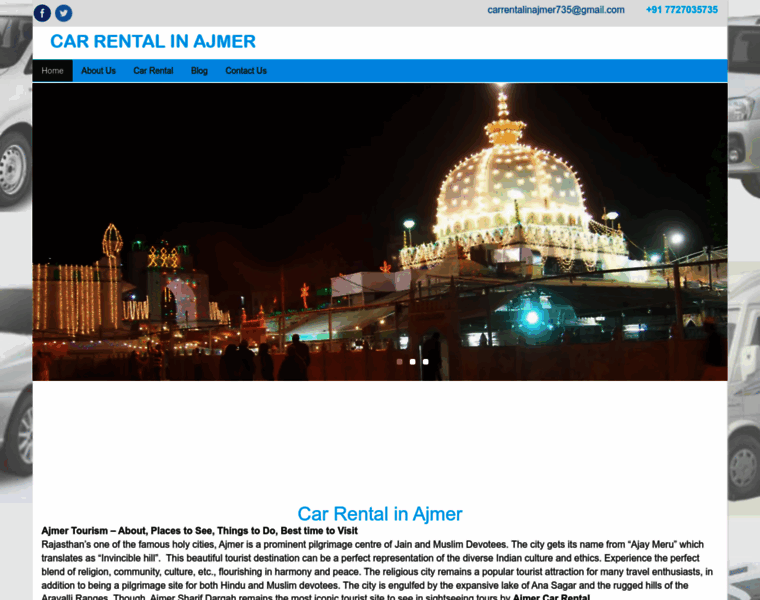Select the second slider pagination dot
The image size is (760, 600).
click(x=412, y=362)
